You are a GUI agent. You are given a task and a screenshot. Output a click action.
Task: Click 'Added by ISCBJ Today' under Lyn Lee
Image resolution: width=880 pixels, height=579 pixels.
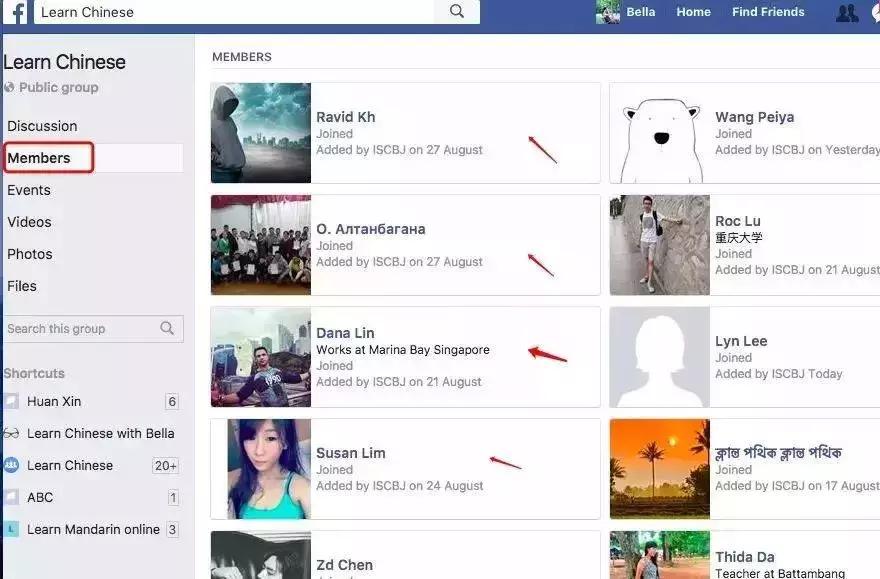tap(778, 374)
